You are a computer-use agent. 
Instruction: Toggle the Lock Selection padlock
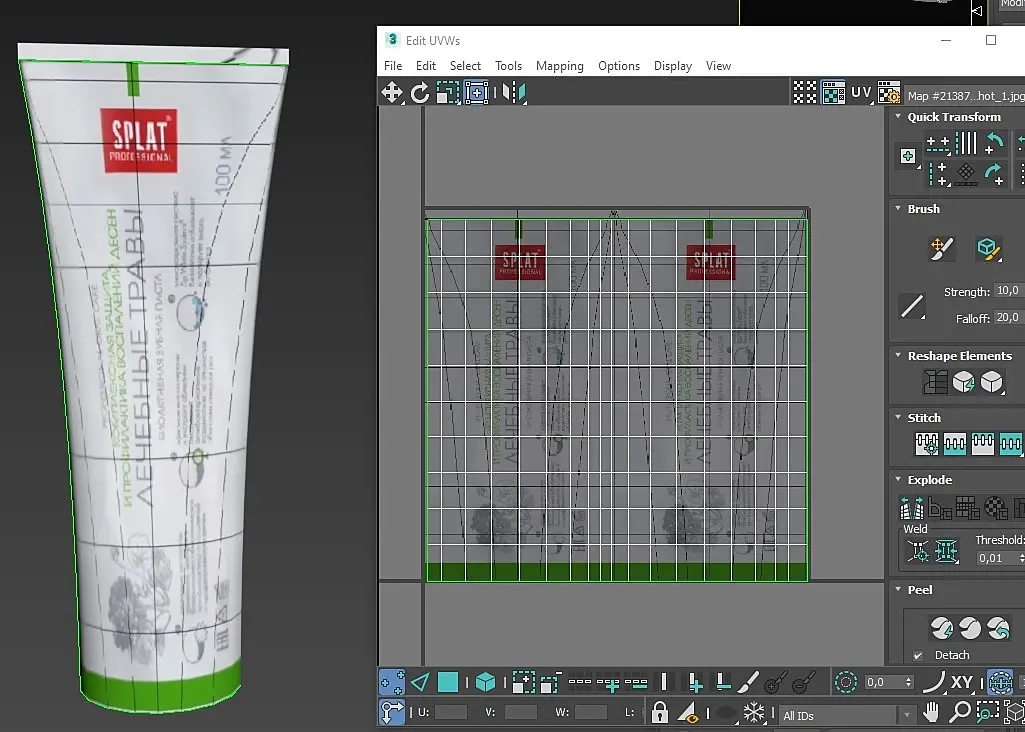point(660,712)
